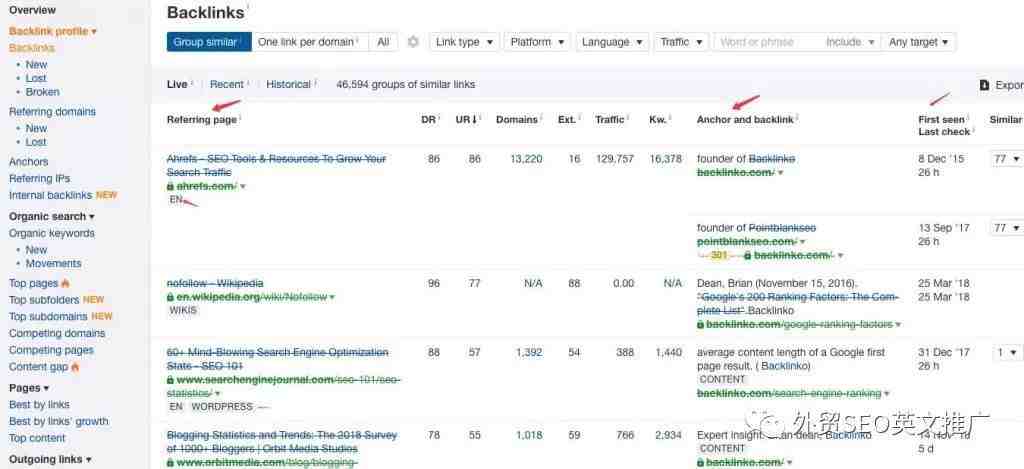This screenshot has height=469, width=1024.
Task: Open the Traffic filter dropdown
Action: [681, 42]
